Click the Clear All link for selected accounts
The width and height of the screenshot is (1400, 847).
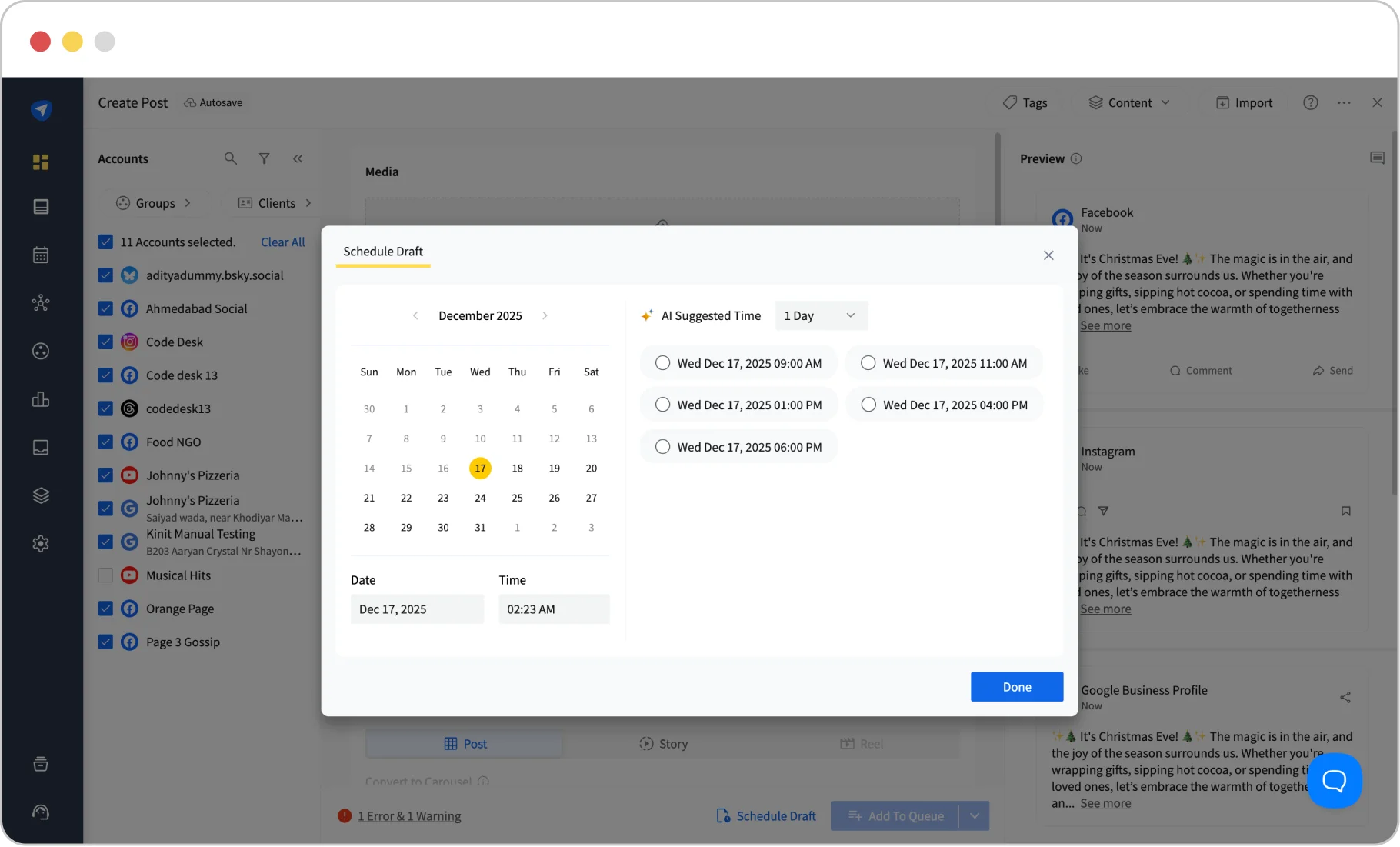pyautogui.click(x=282, y=242)
